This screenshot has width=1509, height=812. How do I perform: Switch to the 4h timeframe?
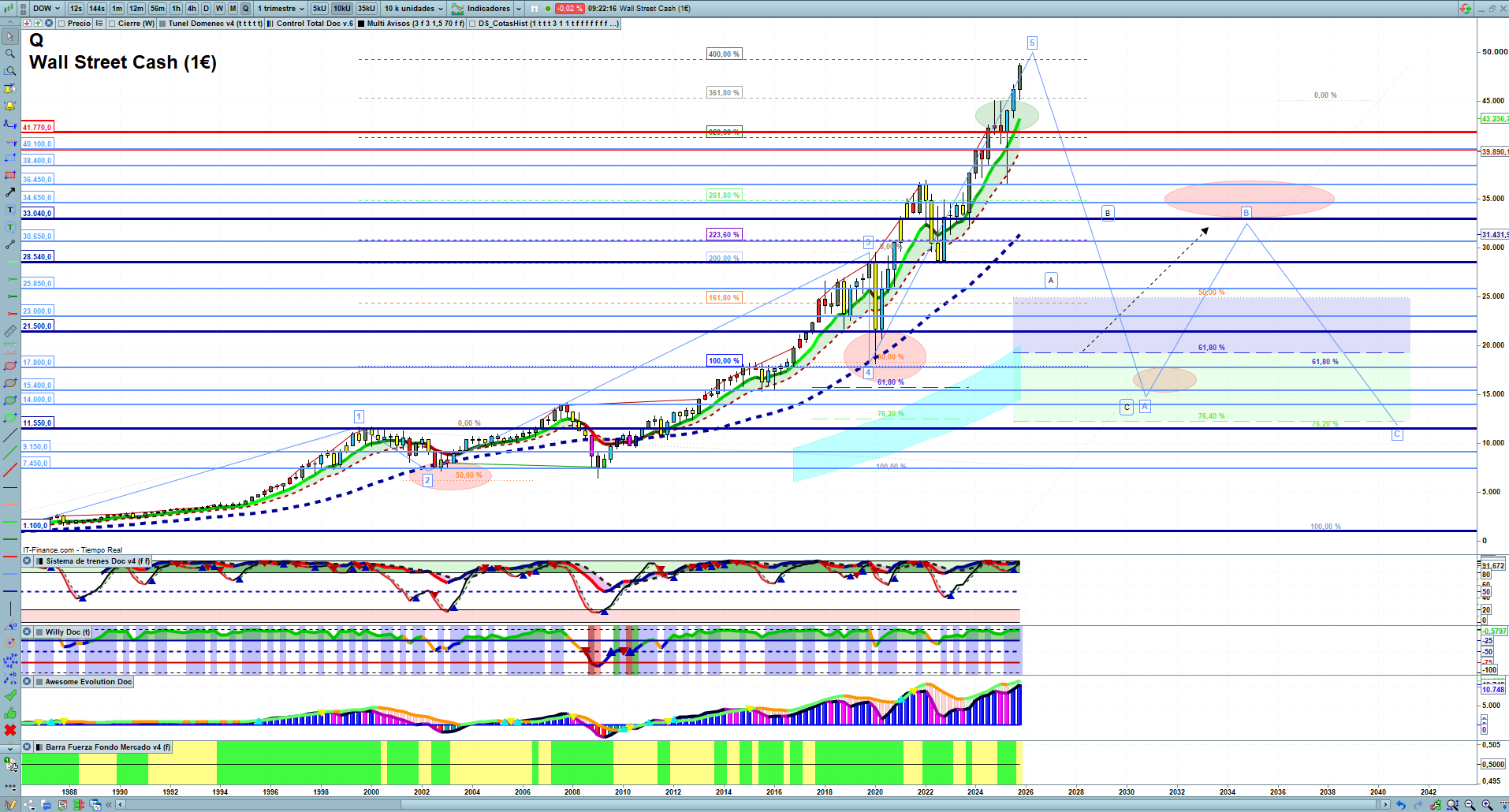(192, 9)
